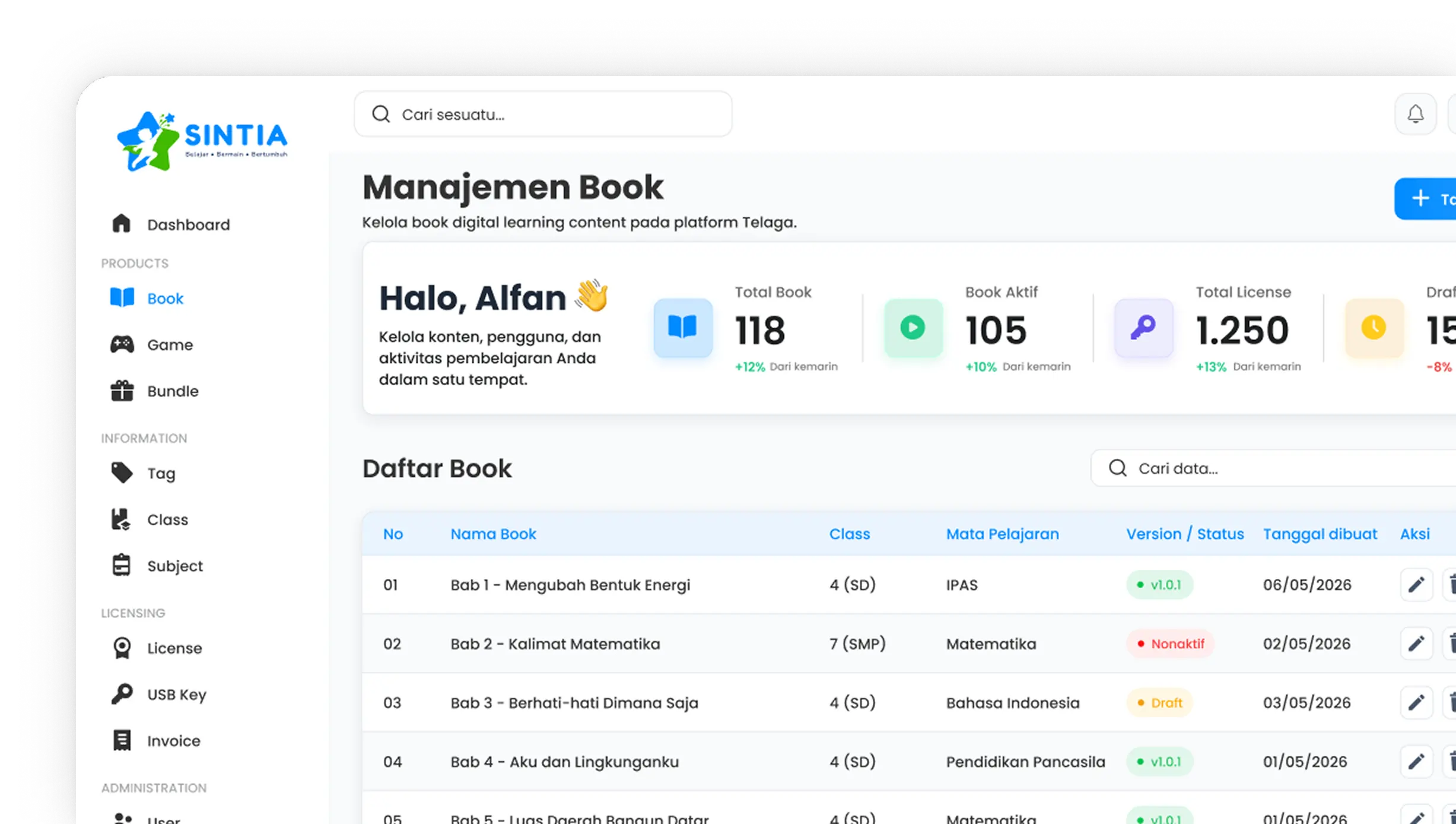Click the date 02/05/2026
The image size is (1456, 824).
coord(1306,644)
